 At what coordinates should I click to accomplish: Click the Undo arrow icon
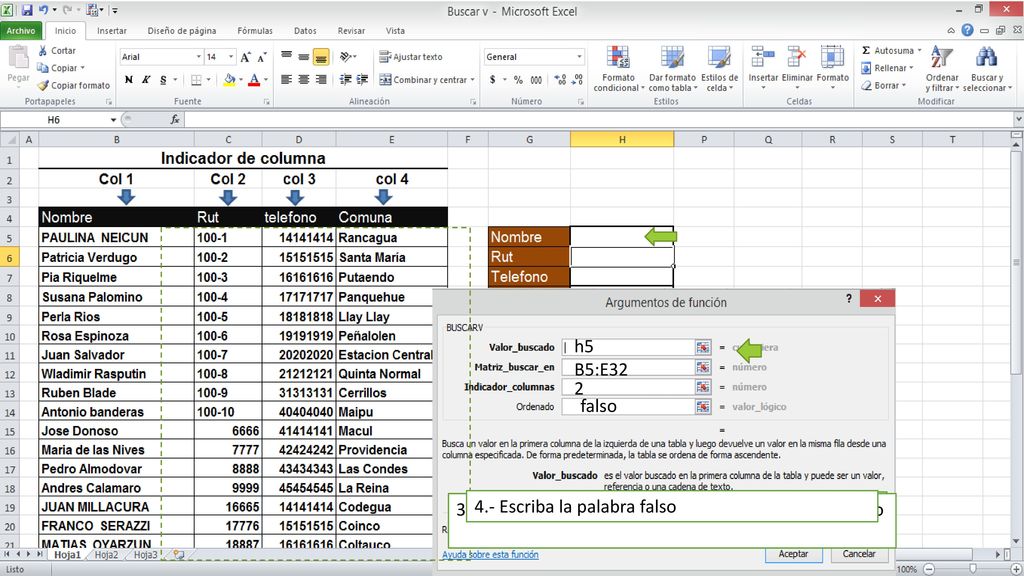point(43,10)
